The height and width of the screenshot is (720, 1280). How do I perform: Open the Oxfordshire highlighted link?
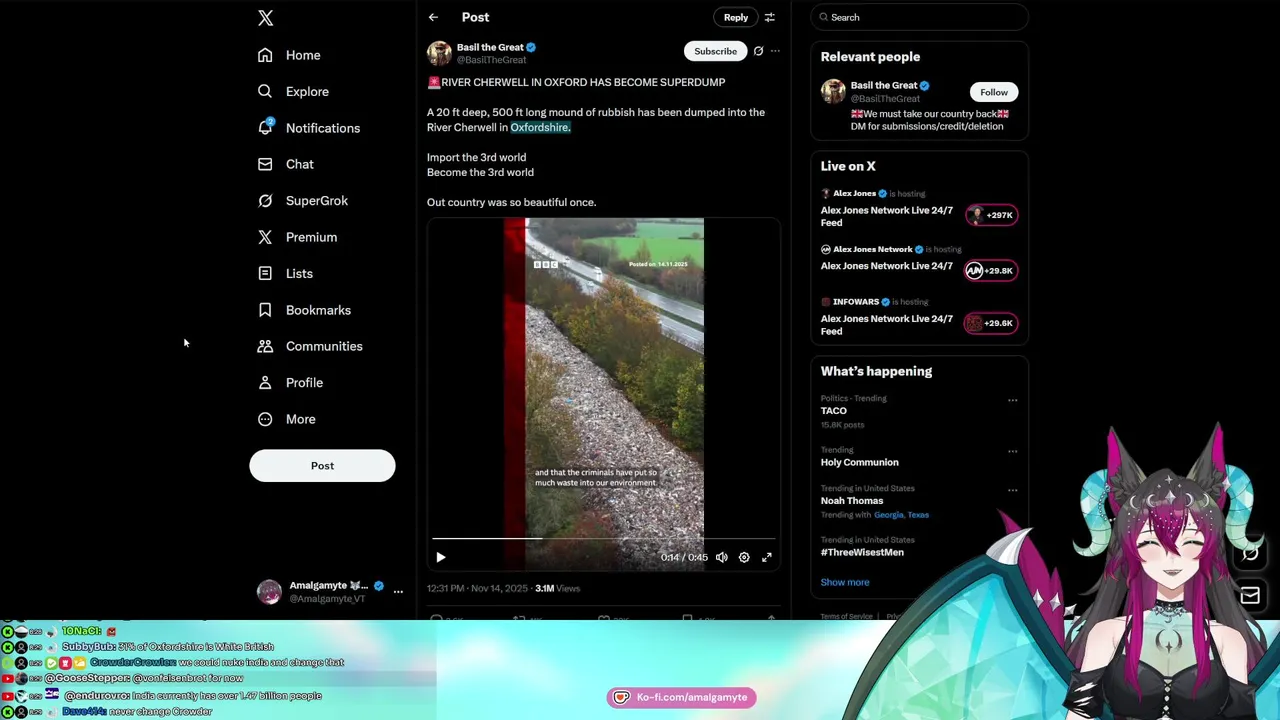(540, 127)
